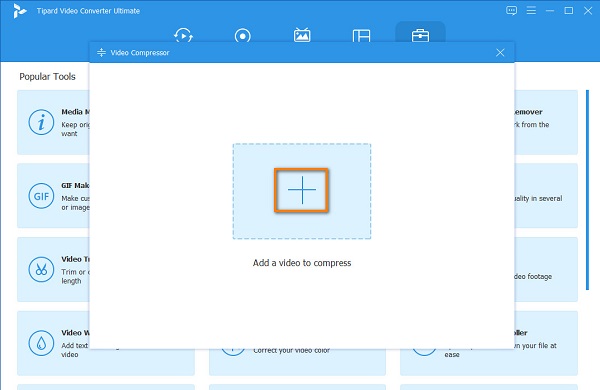Close the Tipard application window
Viewport: 600px width, 390px height.
pos(588,11)
